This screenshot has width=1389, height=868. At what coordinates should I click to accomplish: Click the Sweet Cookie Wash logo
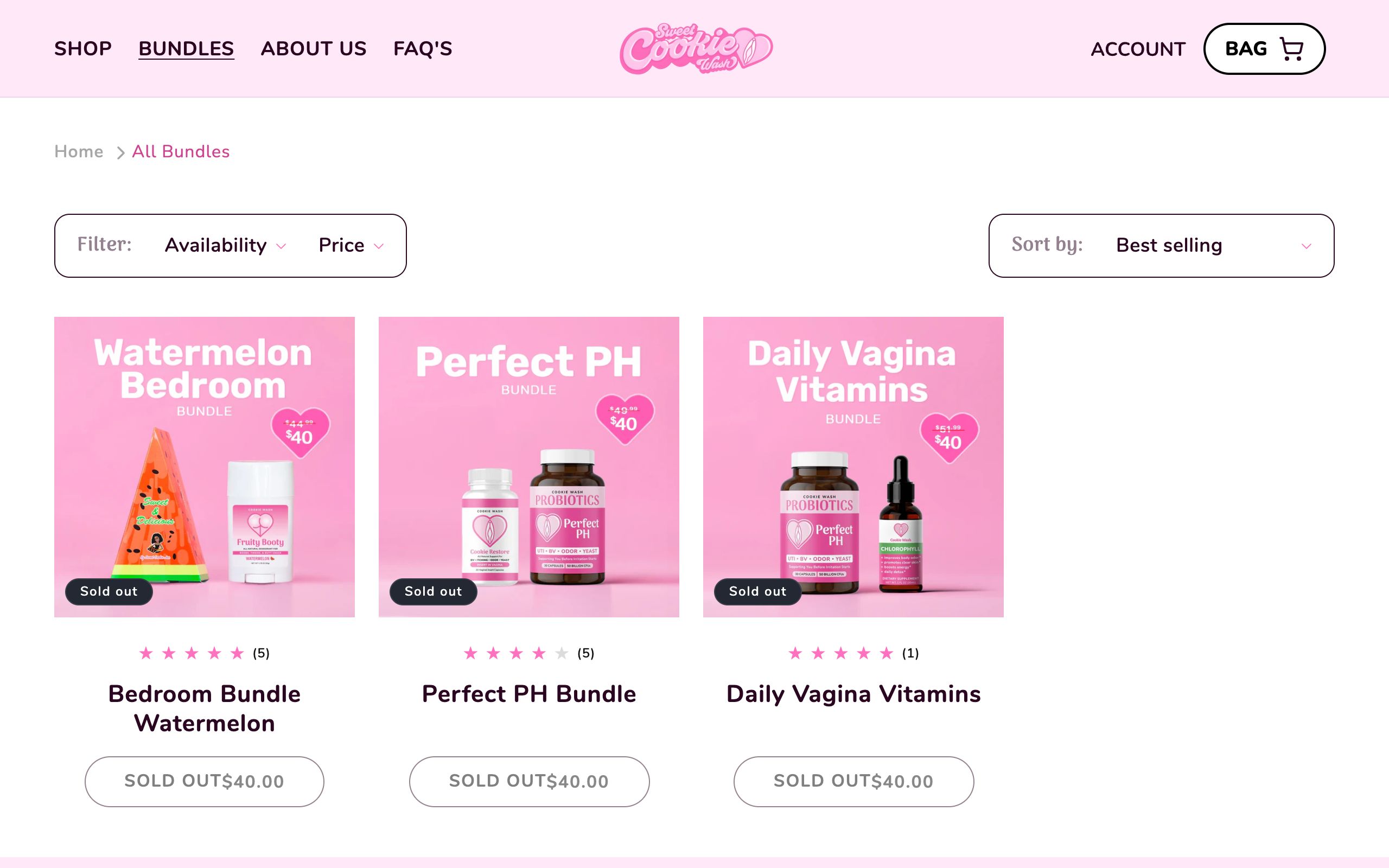[x=696, y=49]
